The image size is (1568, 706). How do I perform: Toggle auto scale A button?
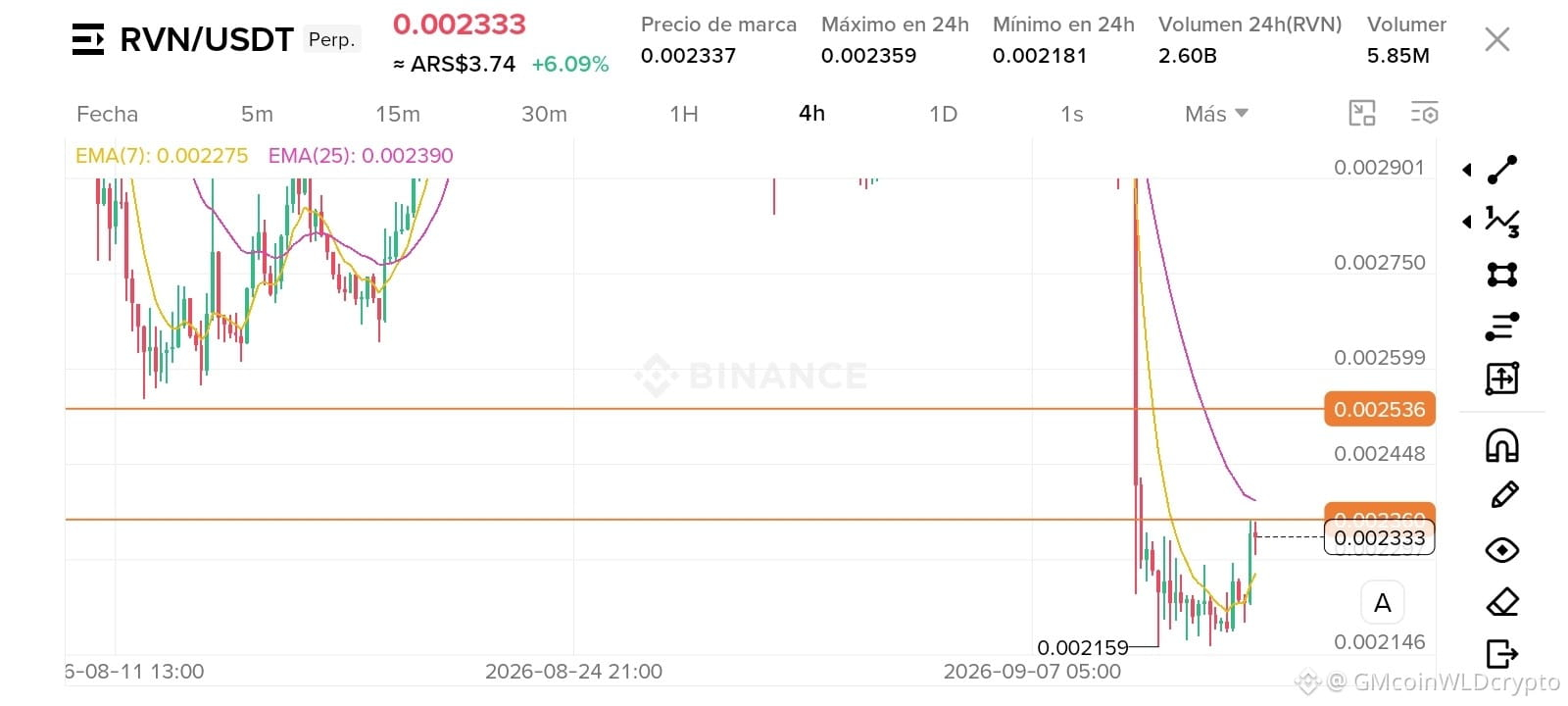pos(1383,603)
